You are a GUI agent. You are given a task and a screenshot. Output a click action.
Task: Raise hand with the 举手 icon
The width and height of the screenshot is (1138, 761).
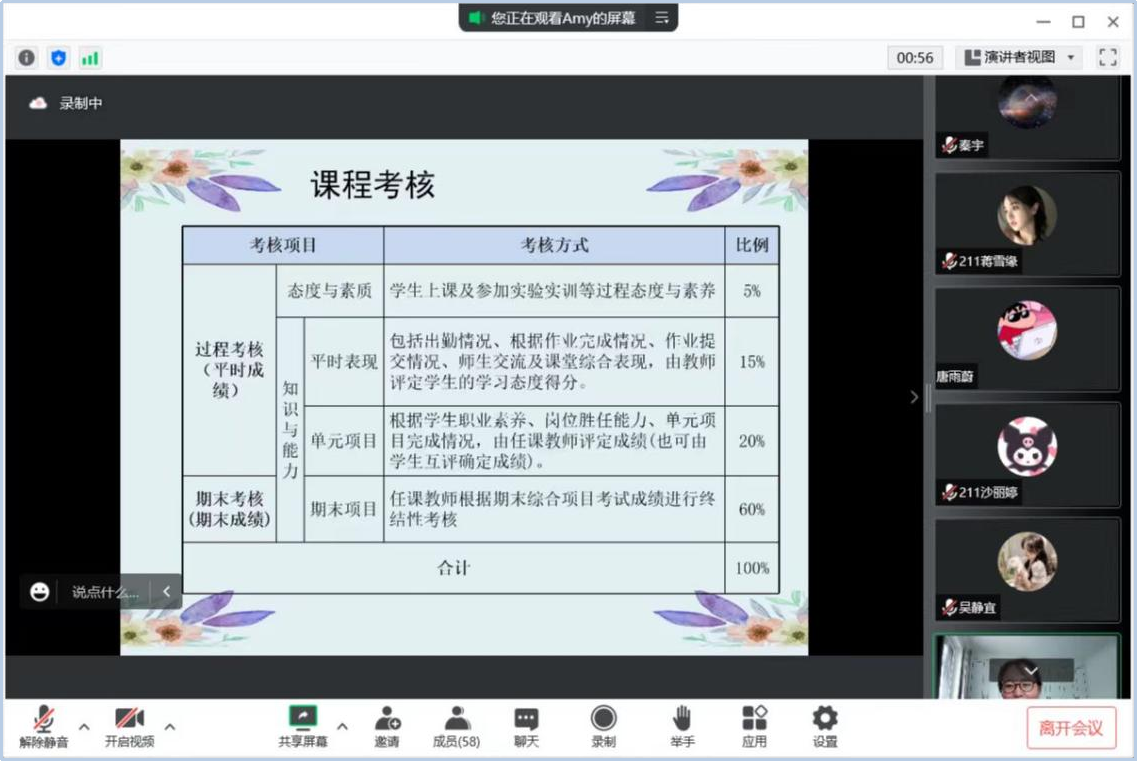pyautogui.click(x=682, y=726)
